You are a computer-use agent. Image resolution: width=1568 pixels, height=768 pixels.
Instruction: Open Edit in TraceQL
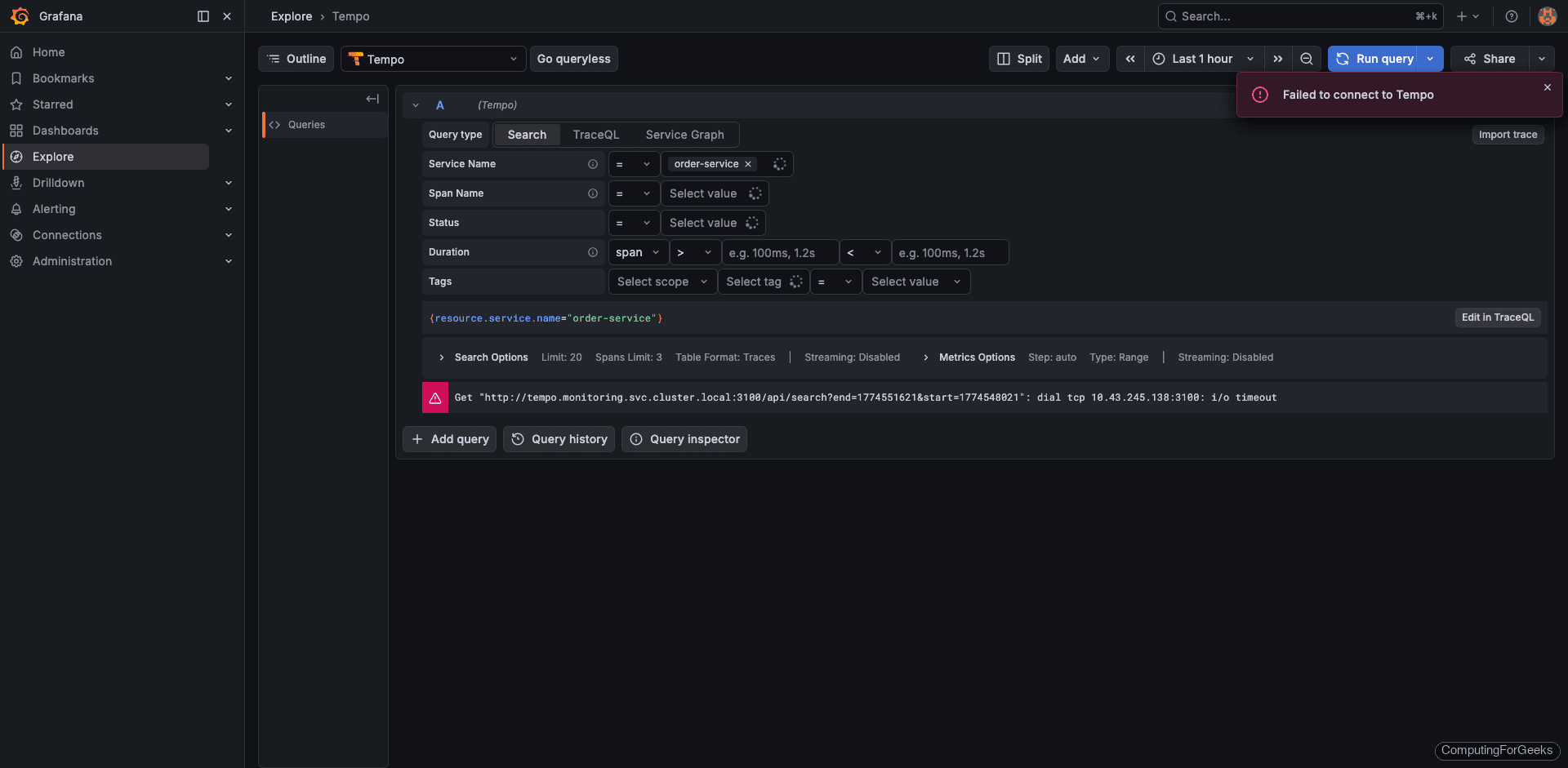tap(1497, 317)
